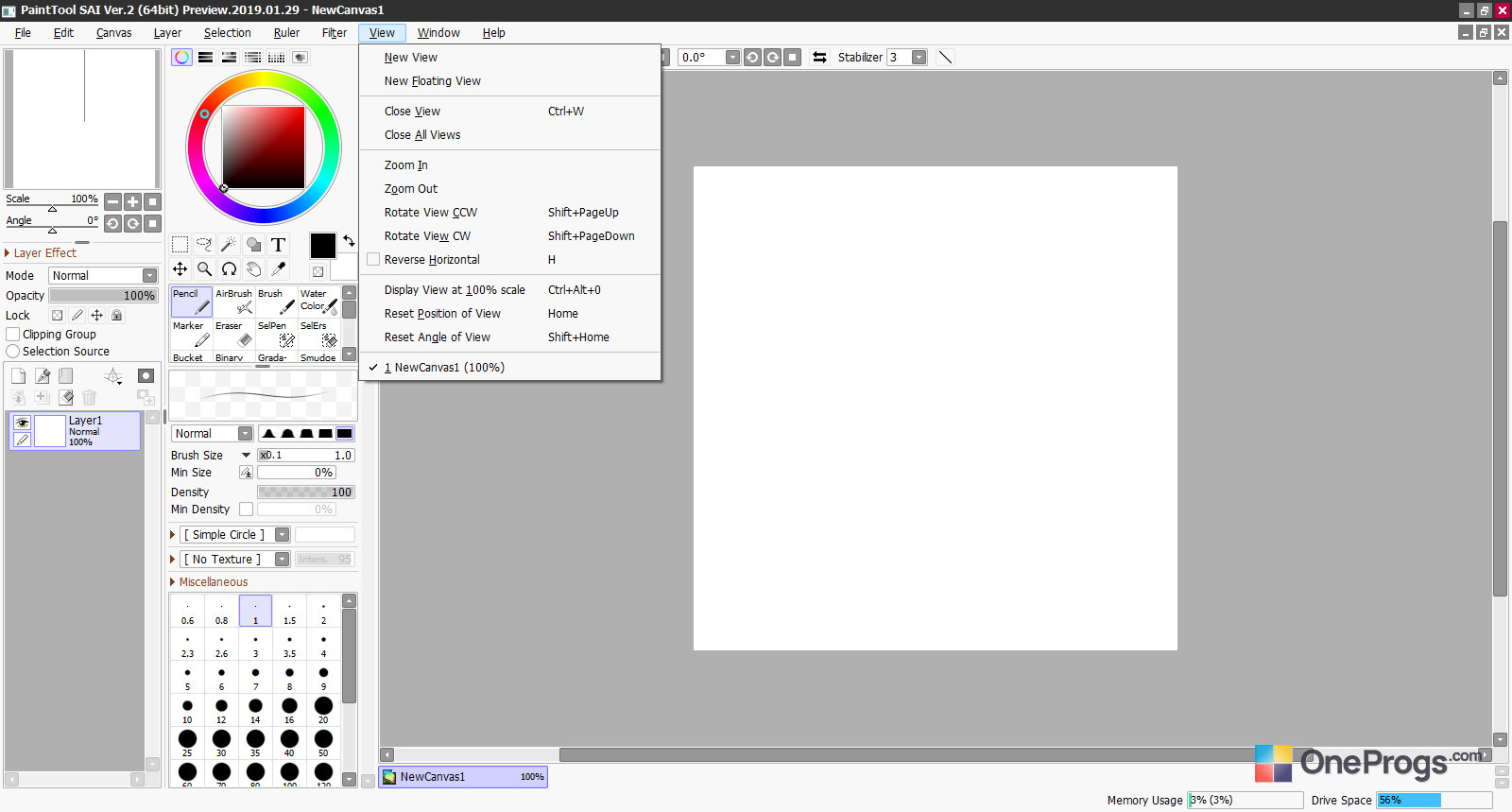Swap foreground and background colors
Screen dimensions: 1512x812
point(349,241)
